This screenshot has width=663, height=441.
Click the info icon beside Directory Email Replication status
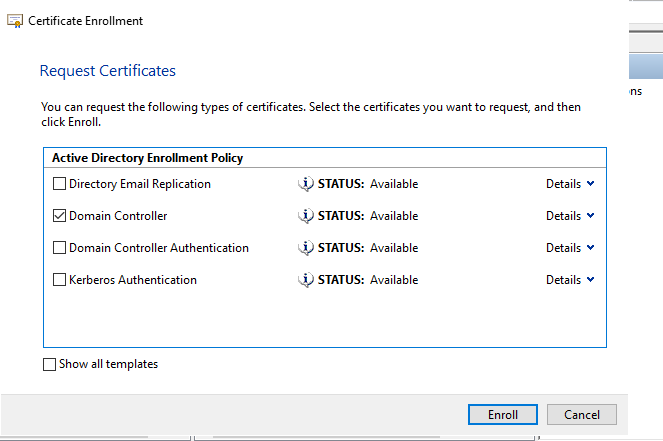coord(306,184)
